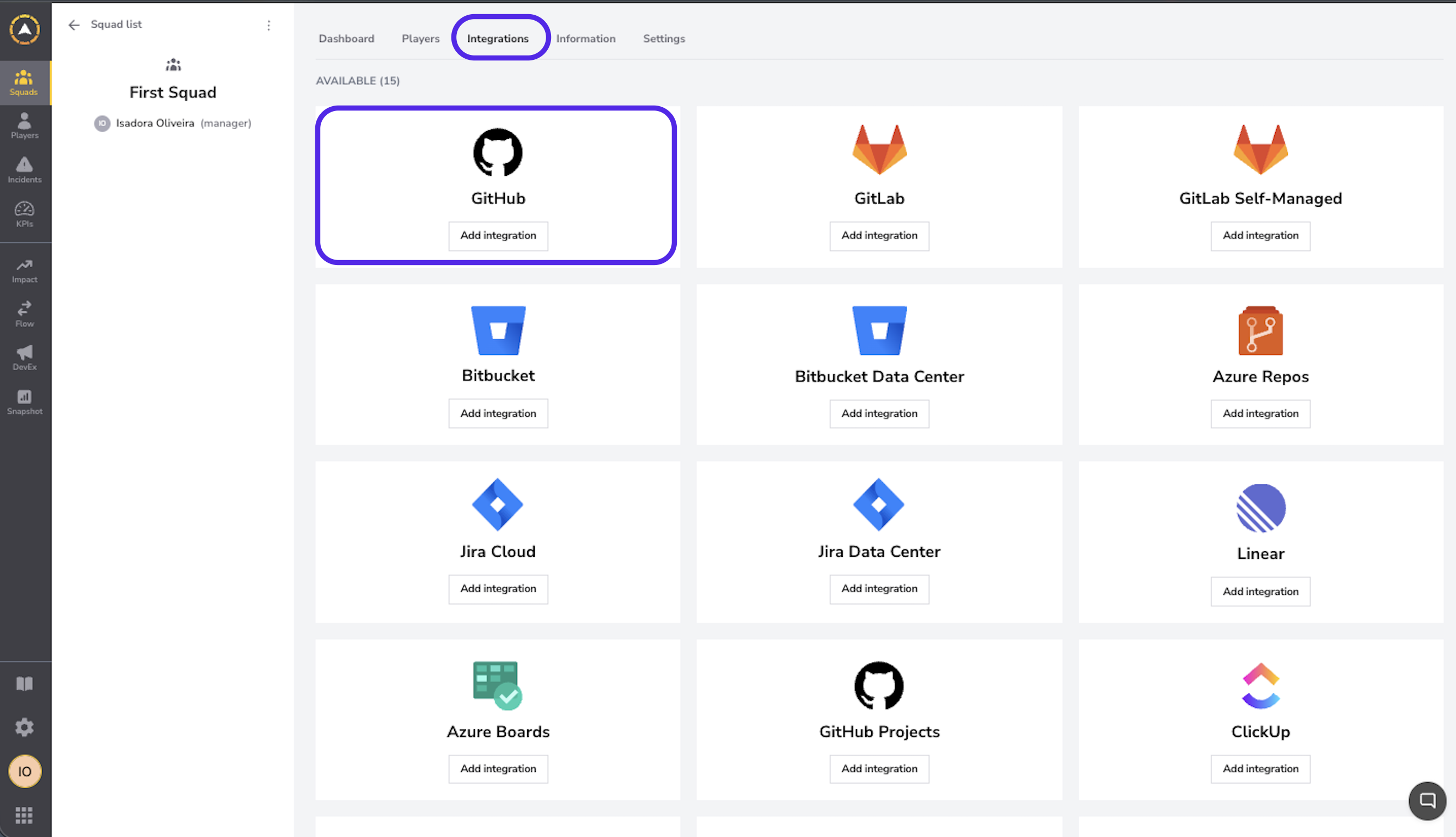
Task: Click the Azure Boards logo
Action: 498,686
